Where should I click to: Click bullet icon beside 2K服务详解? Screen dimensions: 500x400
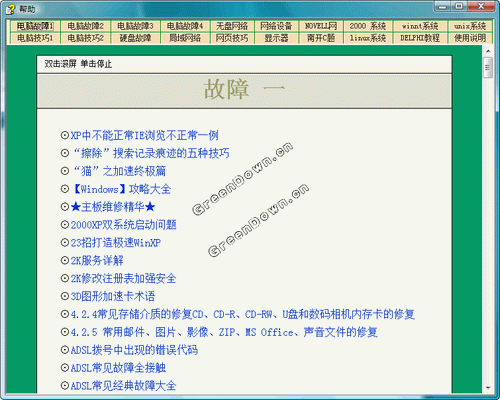click(65, 260)
